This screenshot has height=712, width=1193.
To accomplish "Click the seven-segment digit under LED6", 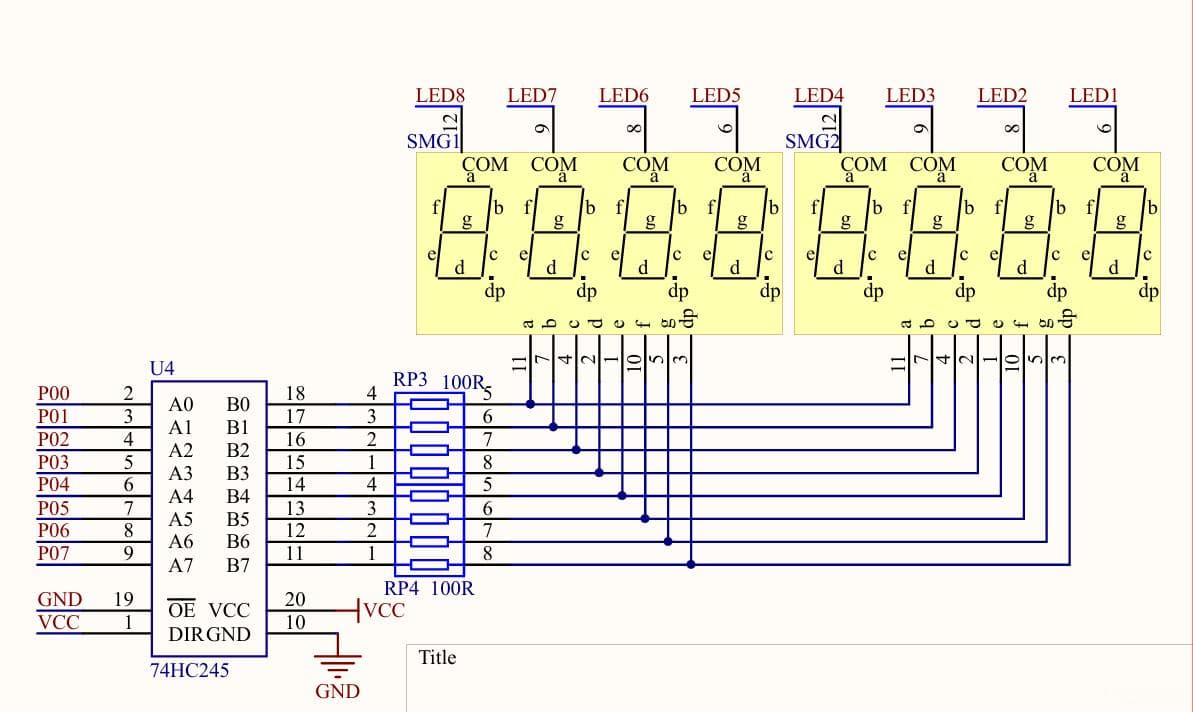I will [x=648, y=233].
